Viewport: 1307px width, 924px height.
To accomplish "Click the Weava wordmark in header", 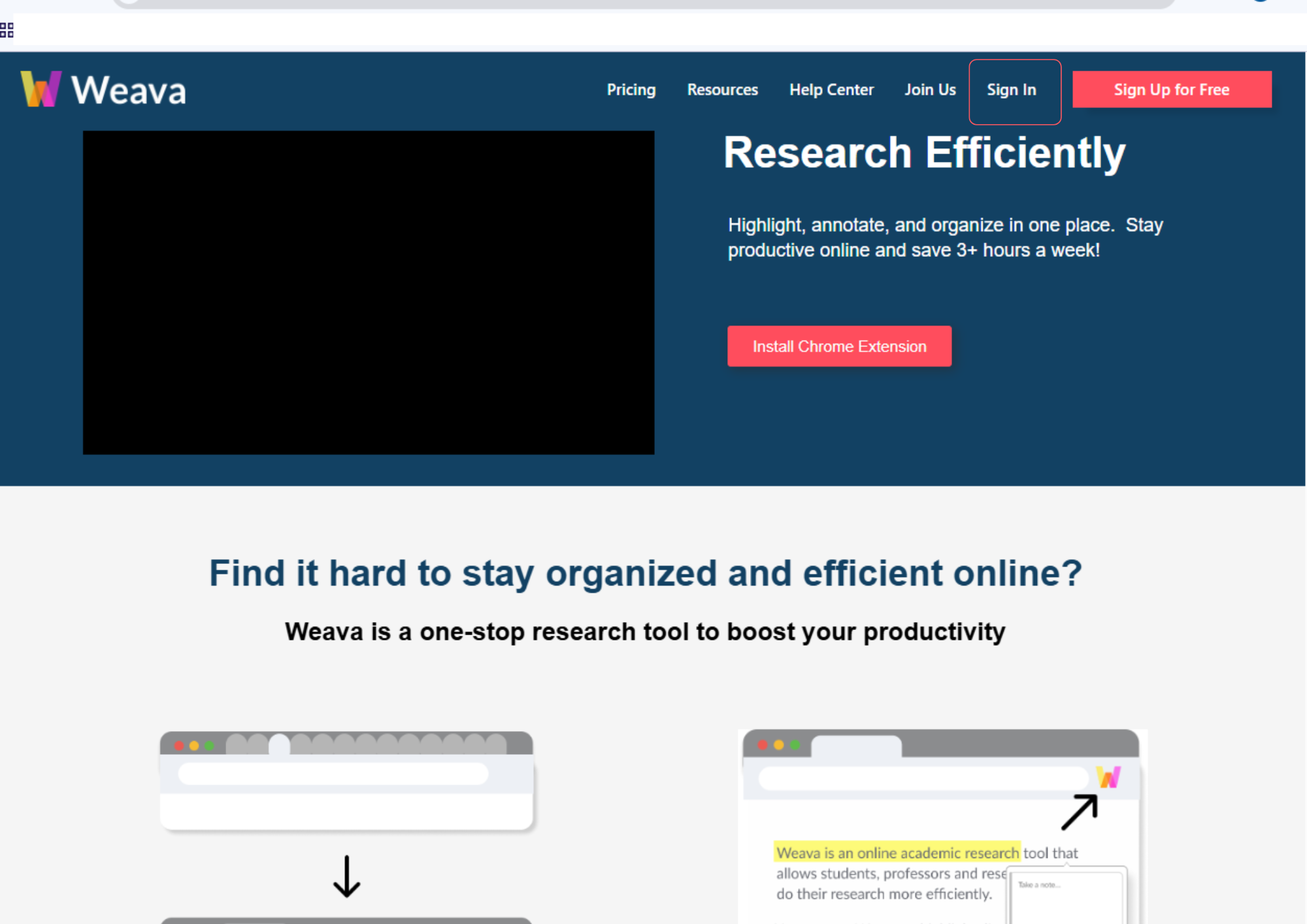I will coord(129,90).
